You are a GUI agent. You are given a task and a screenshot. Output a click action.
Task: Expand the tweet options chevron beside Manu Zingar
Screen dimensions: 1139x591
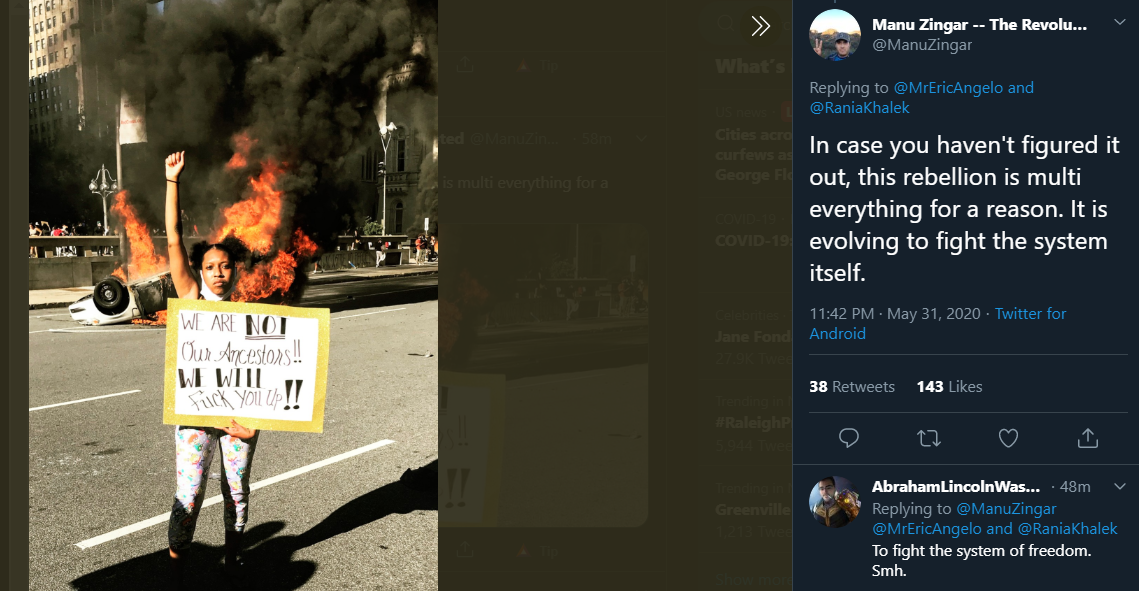[1119, 23]
